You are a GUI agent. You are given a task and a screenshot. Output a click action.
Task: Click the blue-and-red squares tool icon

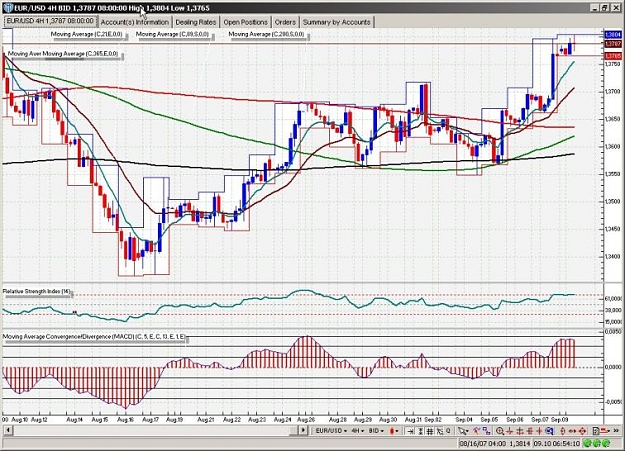click(486, 431)
